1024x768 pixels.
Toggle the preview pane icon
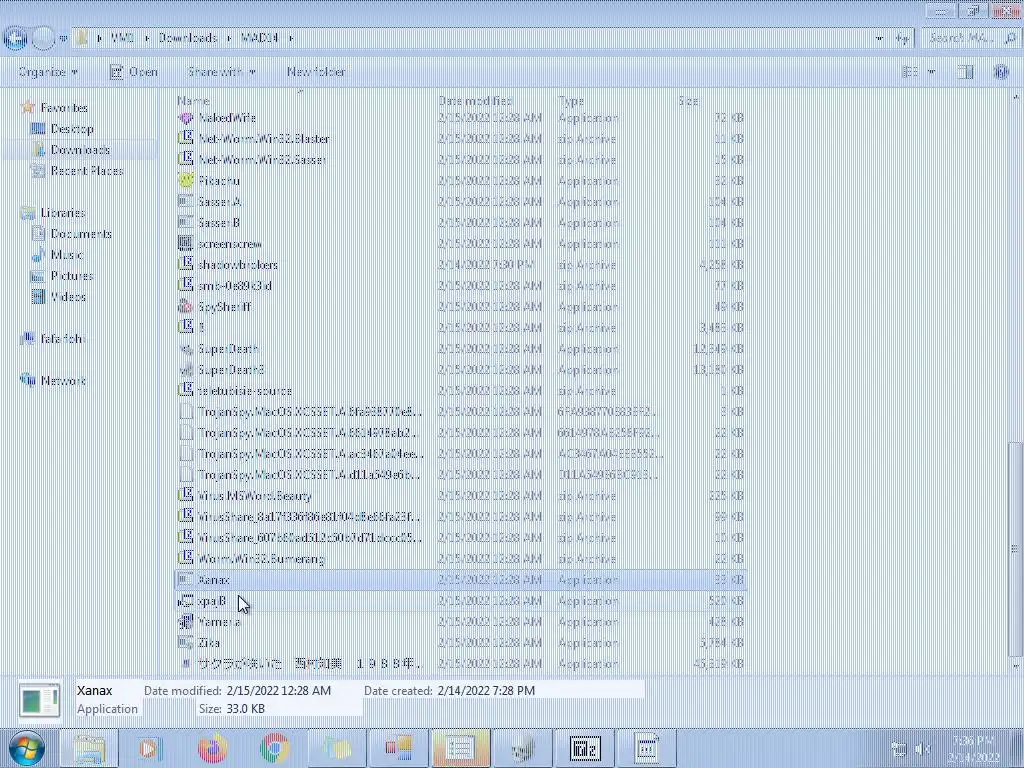(x=965, y=72)
